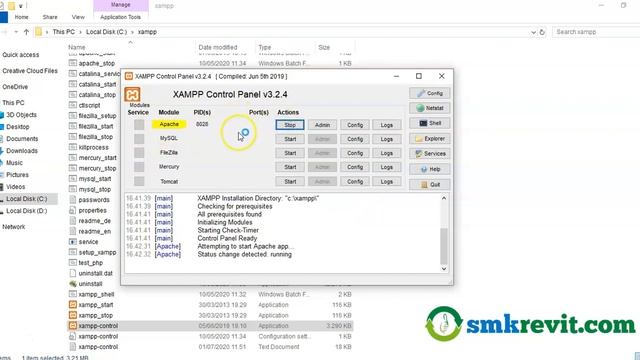Toggle Tomcat service checkbox

(139, 181)
